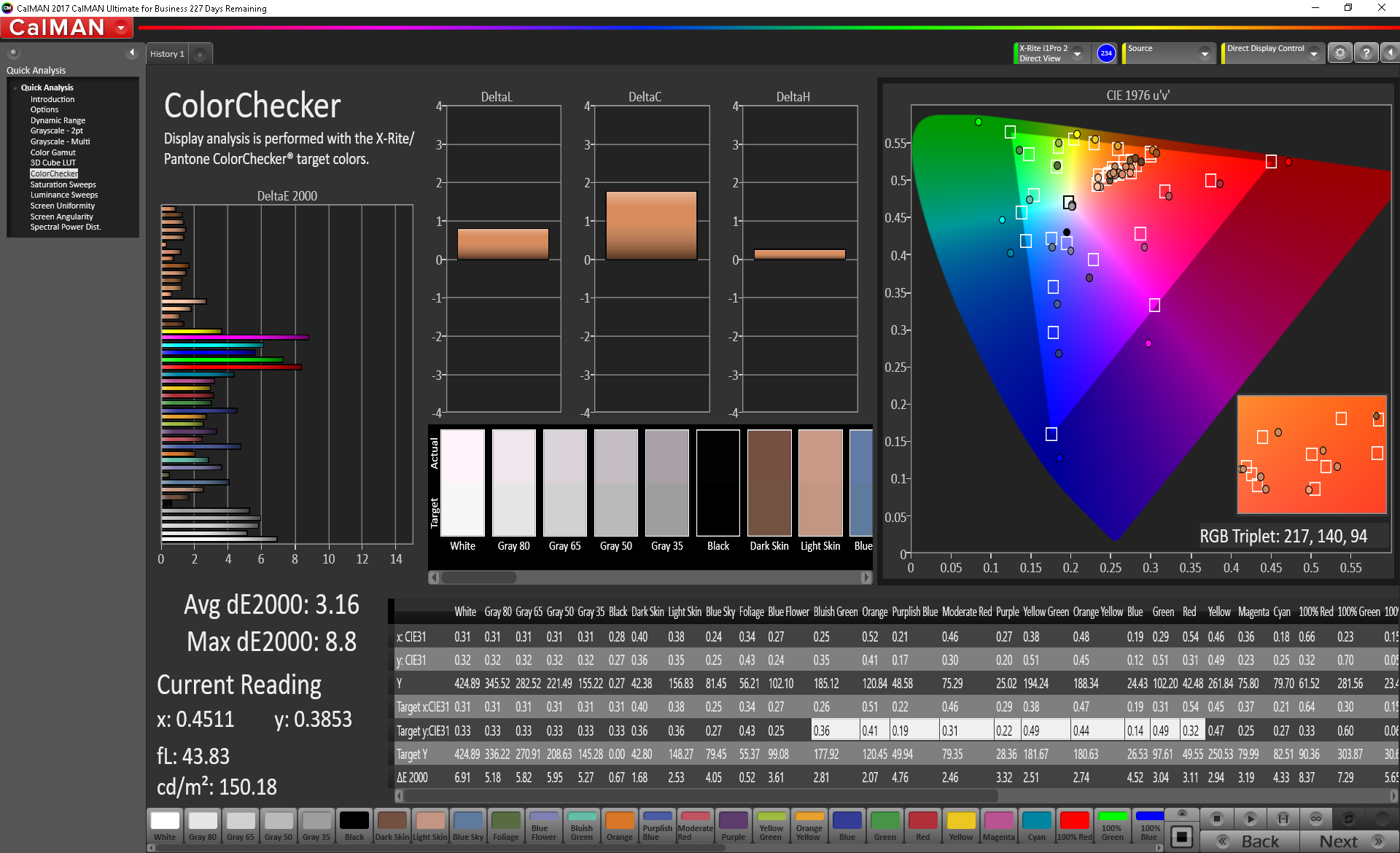Open the Dynamic Range workflow page
Screen dimensions: 1400x853
58,120
